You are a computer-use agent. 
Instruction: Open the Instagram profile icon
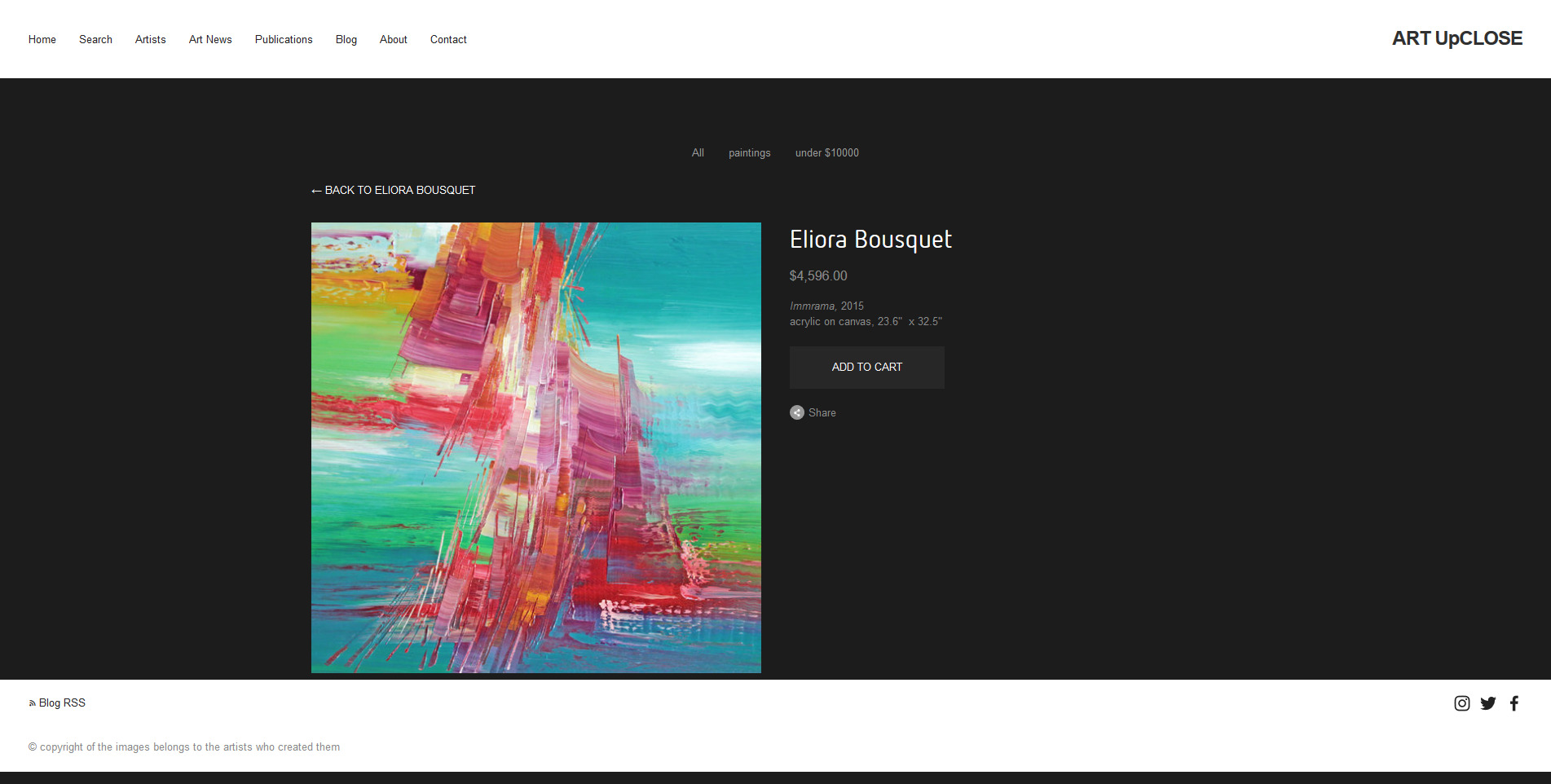pos(1461,703)
